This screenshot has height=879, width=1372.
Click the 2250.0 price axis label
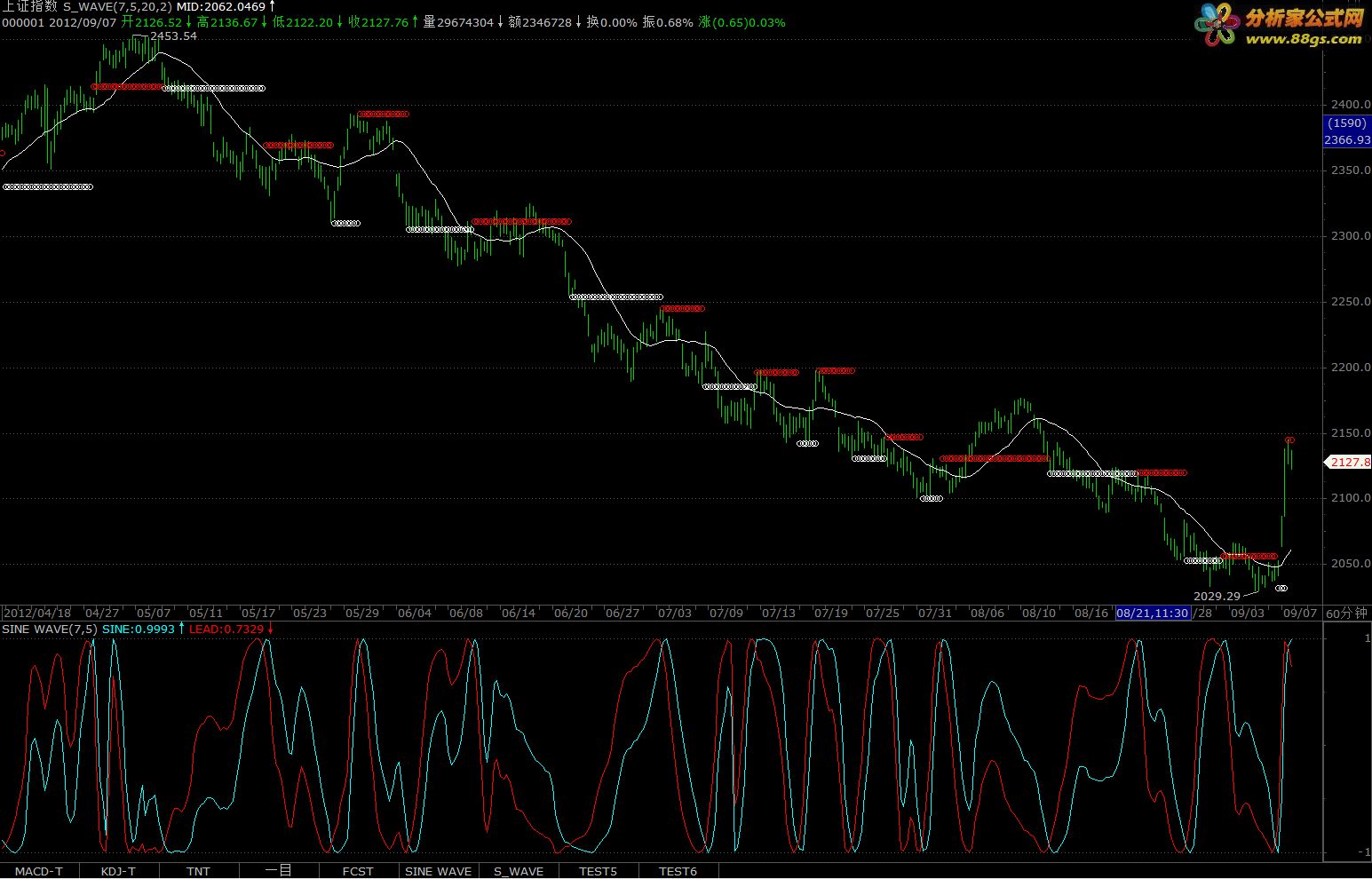tap(1351, 302)
